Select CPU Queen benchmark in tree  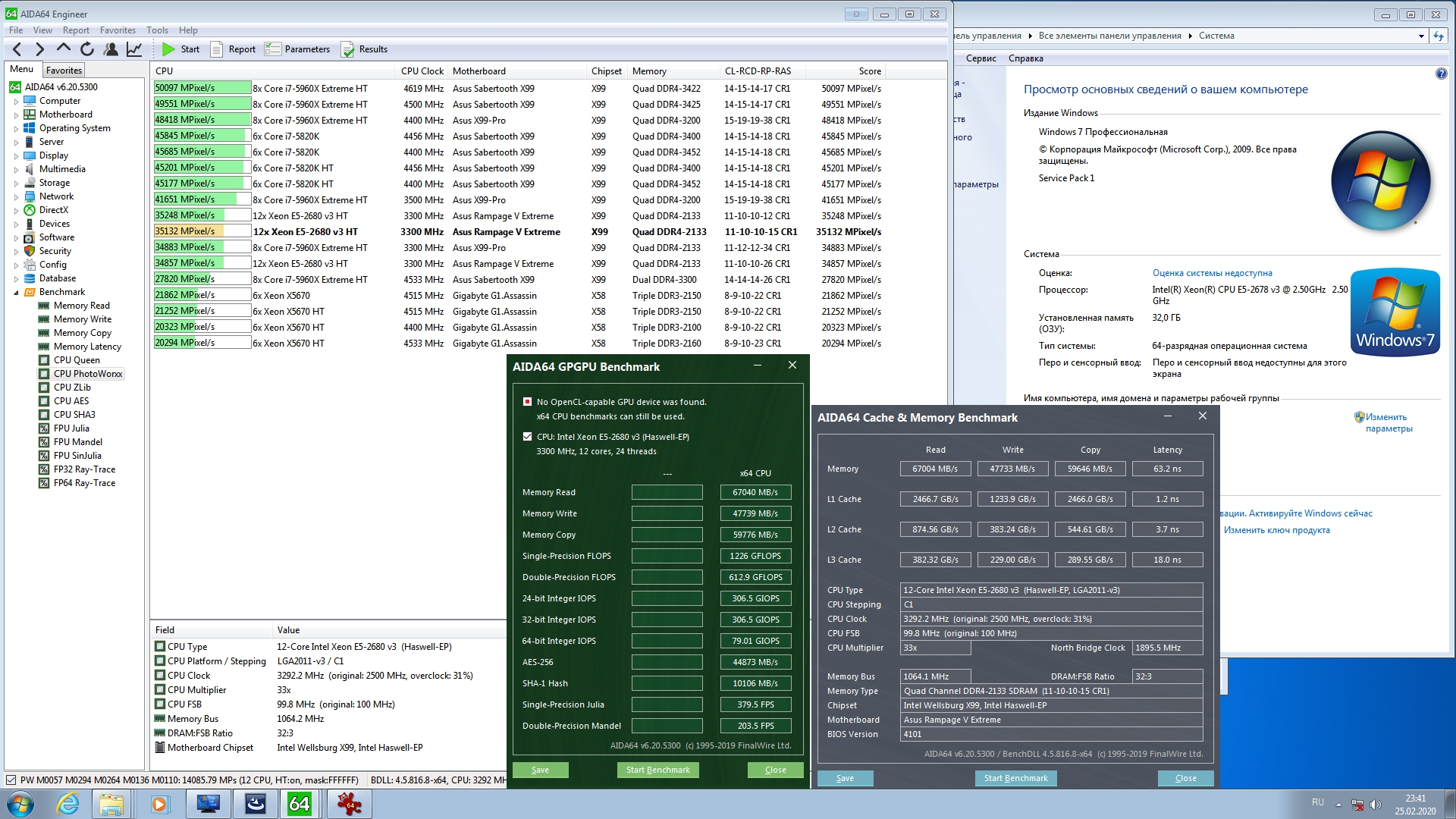[77, 360]
